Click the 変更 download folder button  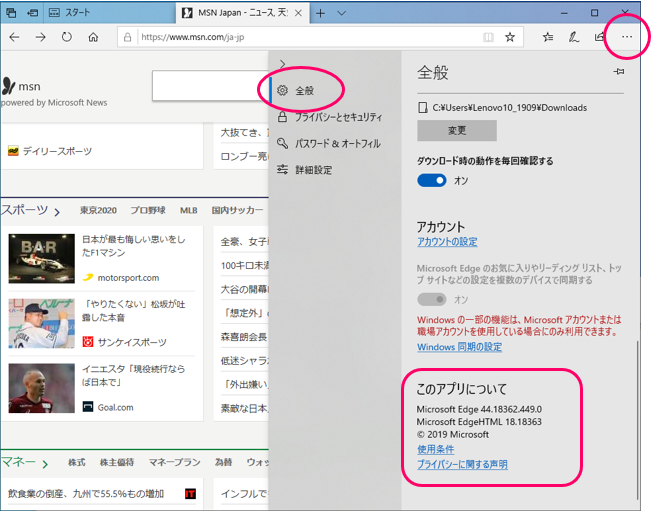click(457, 130)
